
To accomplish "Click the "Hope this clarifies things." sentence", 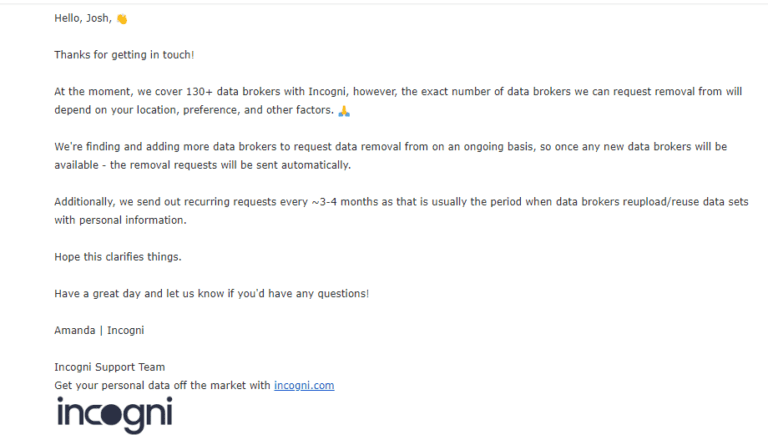I will pos(118,257).
